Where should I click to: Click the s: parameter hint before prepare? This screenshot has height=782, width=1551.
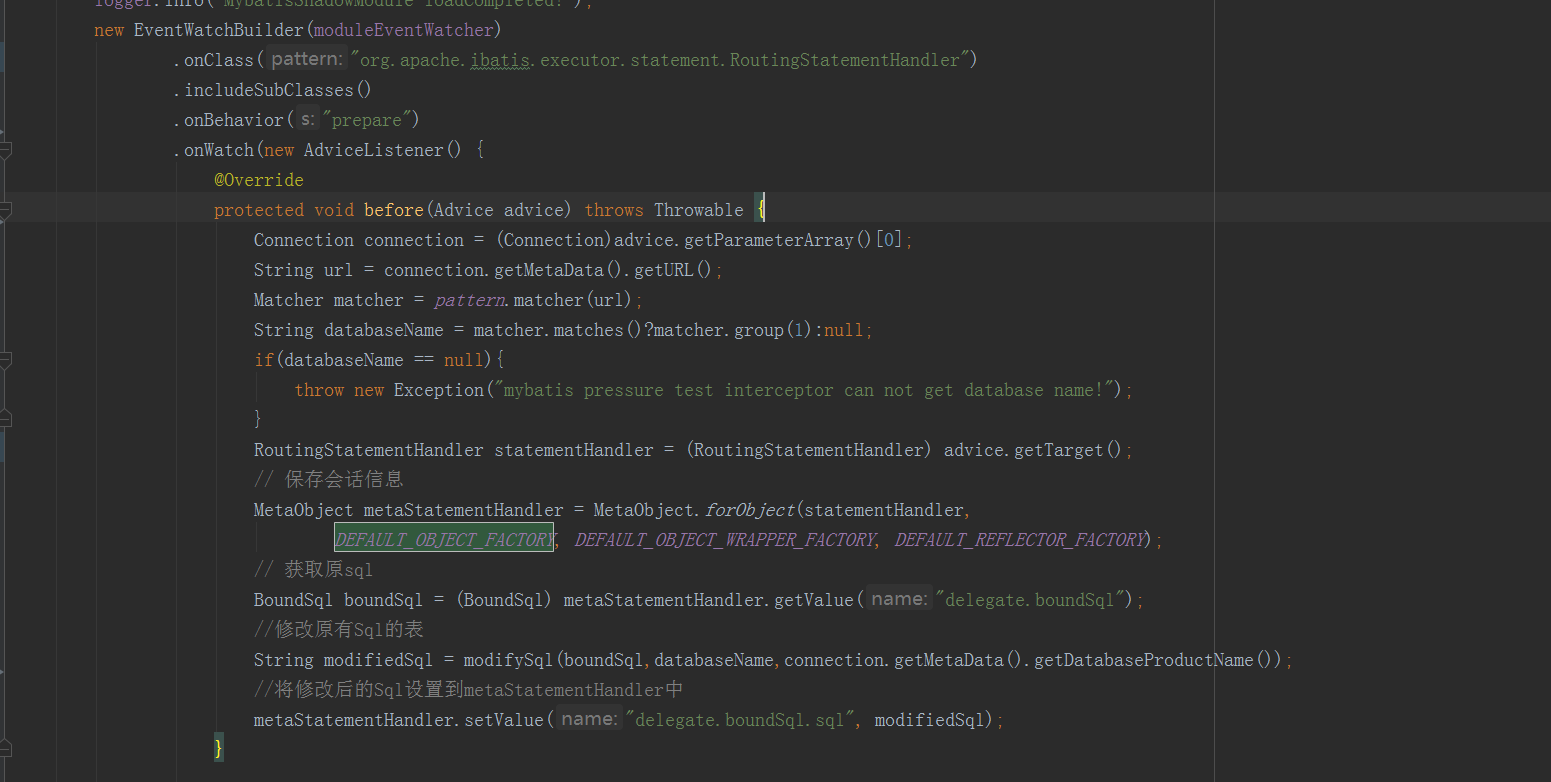pyautogui.click(x=307, y=118)
